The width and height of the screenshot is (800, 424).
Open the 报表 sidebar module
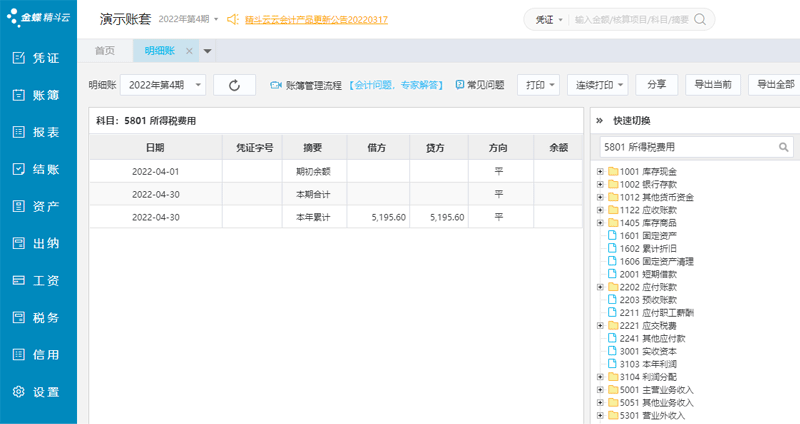(x=36, y=132)
